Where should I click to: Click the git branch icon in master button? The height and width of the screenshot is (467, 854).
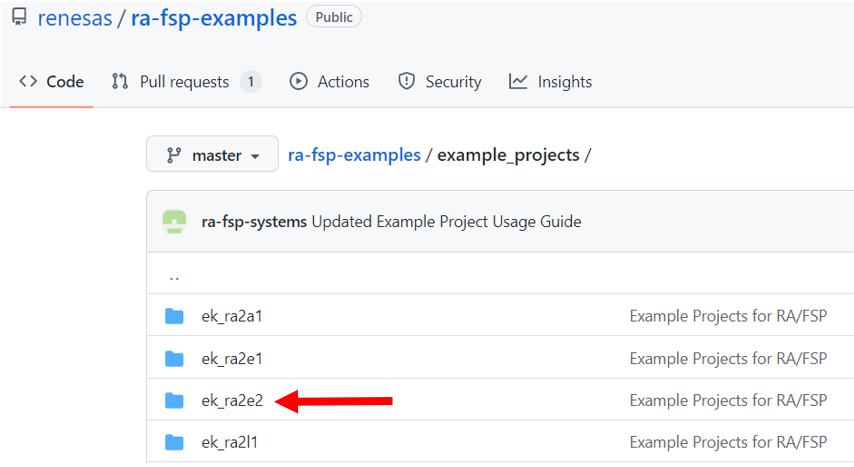click(x=174, y=155)
